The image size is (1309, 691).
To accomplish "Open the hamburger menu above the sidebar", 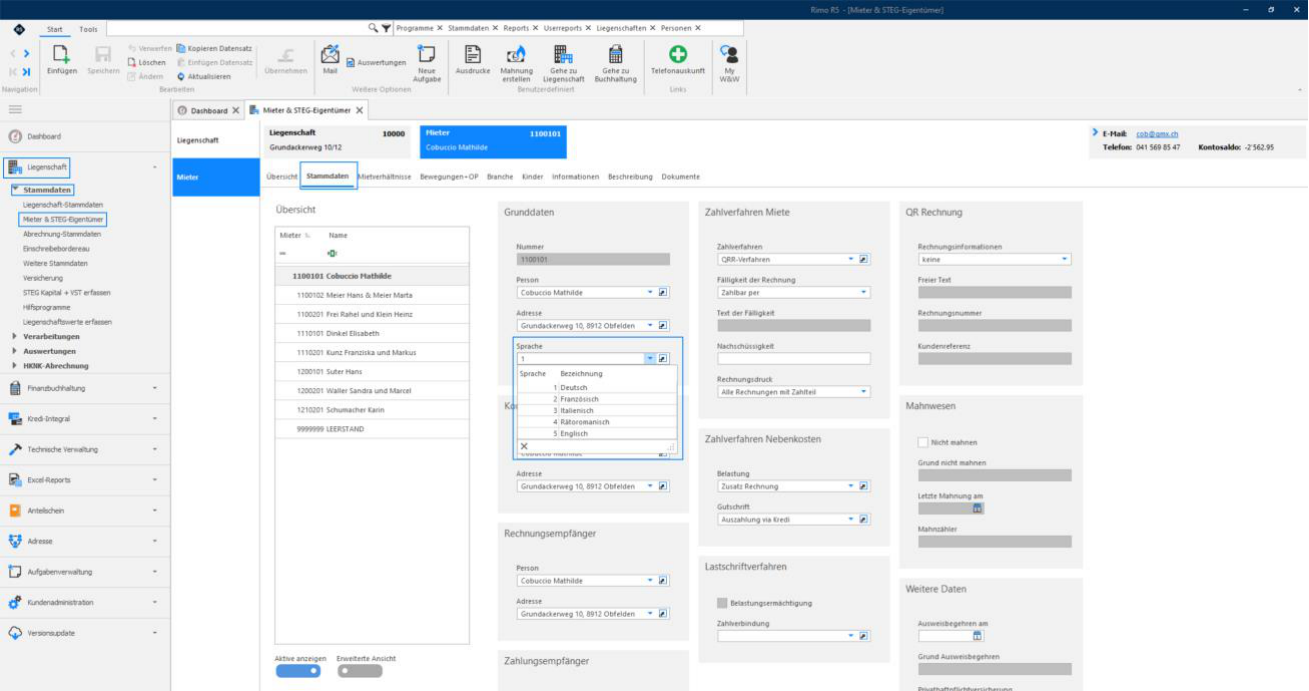I will [x=15, y=108].
